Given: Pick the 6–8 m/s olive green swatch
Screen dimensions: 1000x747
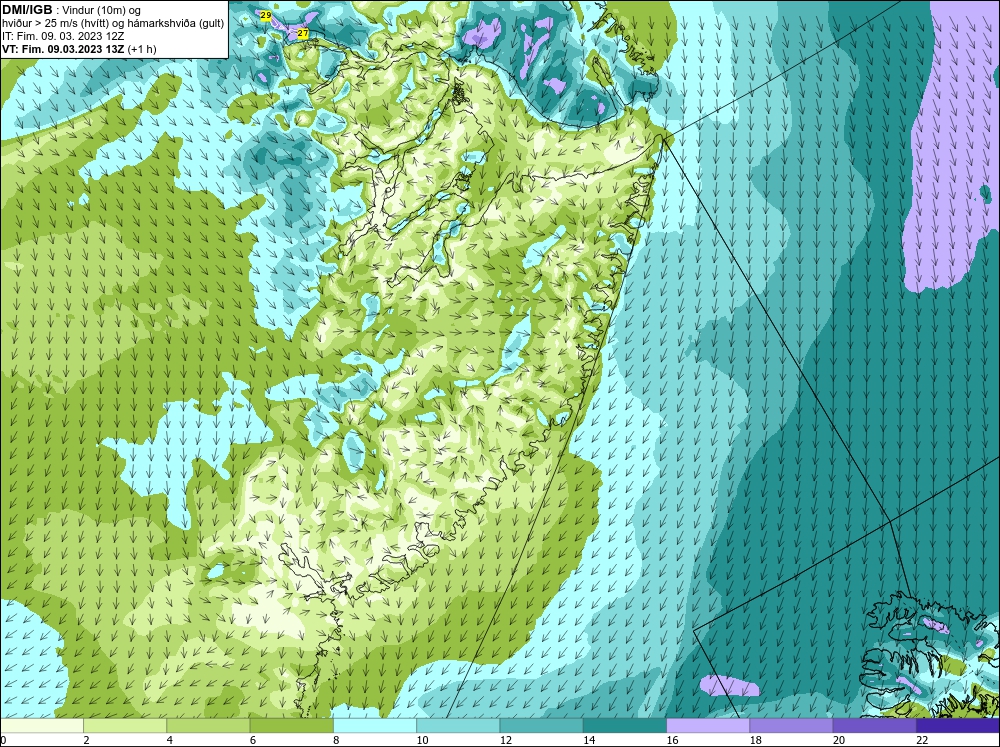Looking at the screenshot, I should click(291, 726).
